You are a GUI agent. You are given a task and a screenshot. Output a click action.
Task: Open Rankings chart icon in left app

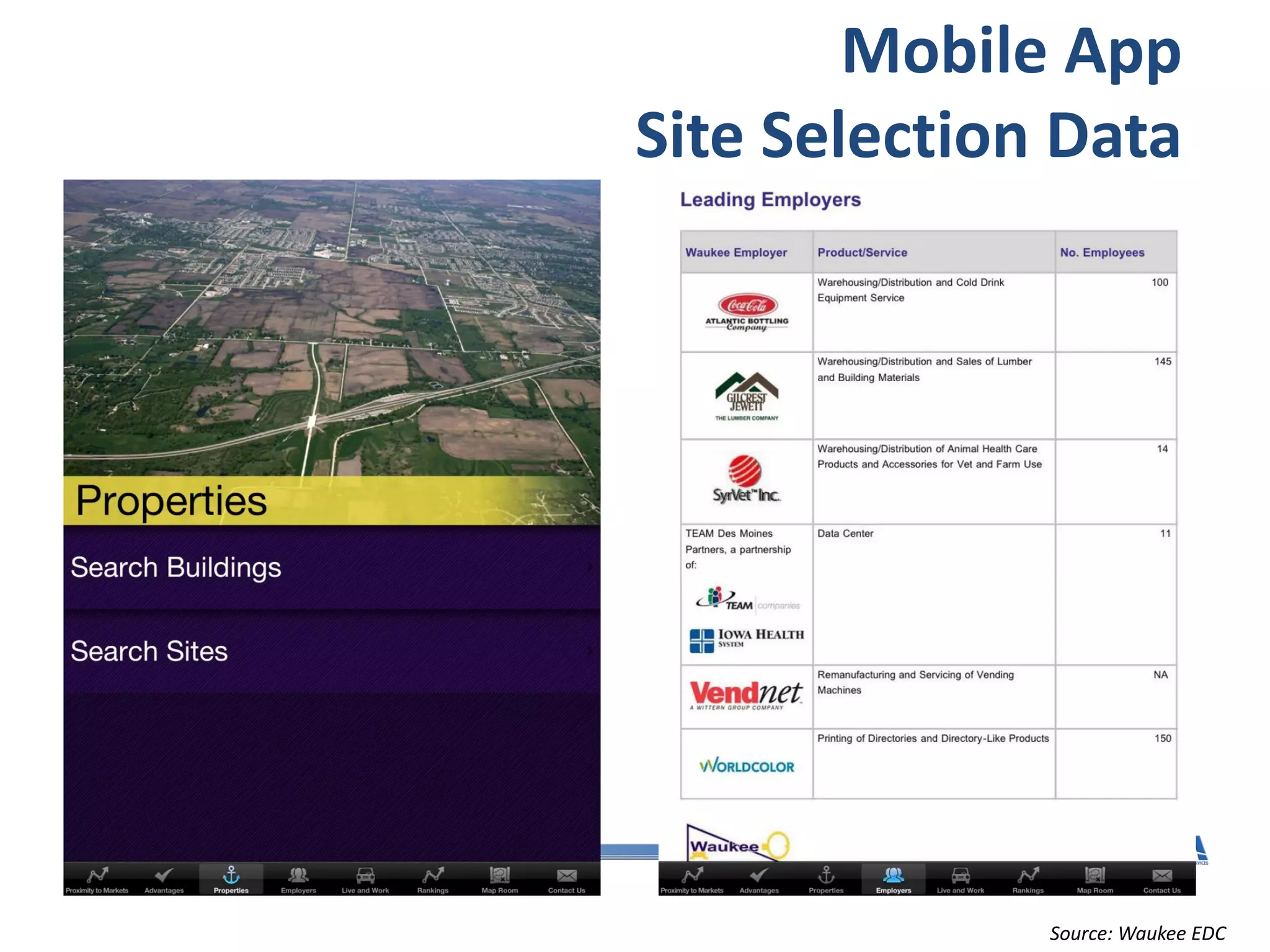click(x=433, y=875)
